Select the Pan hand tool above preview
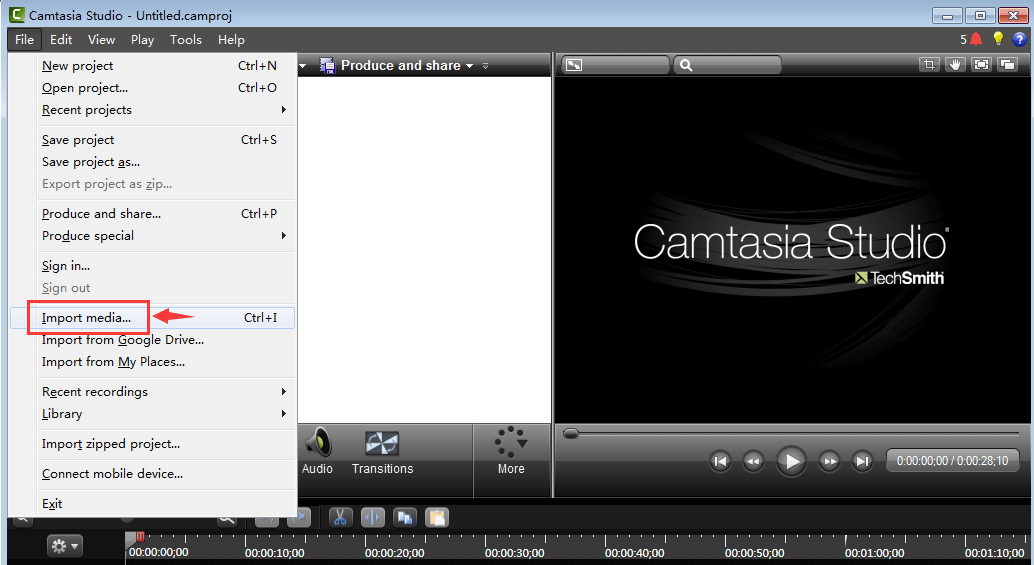This screenshot has height=565, width=1034. click(956, 65)
